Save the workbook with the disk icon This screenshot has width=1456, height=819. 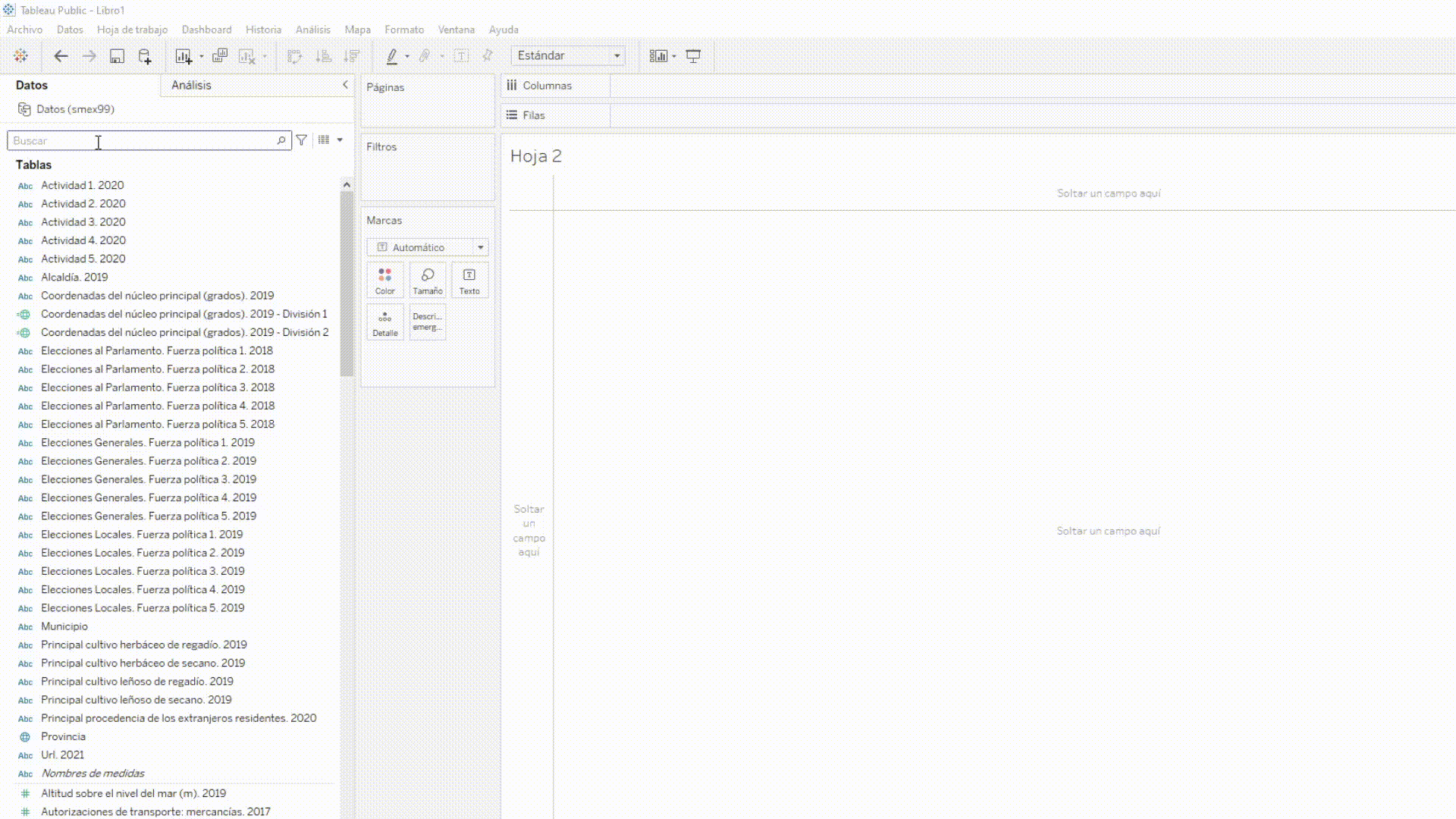pos(117,55)
